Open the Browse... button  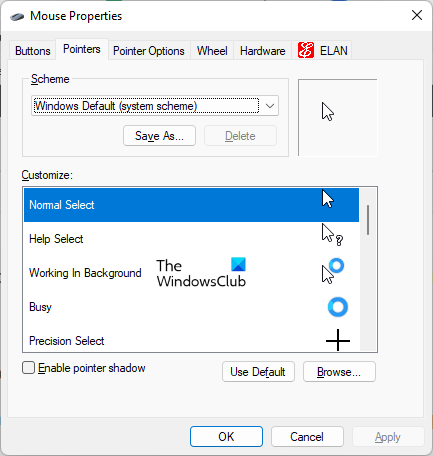[x=339, y=372]
